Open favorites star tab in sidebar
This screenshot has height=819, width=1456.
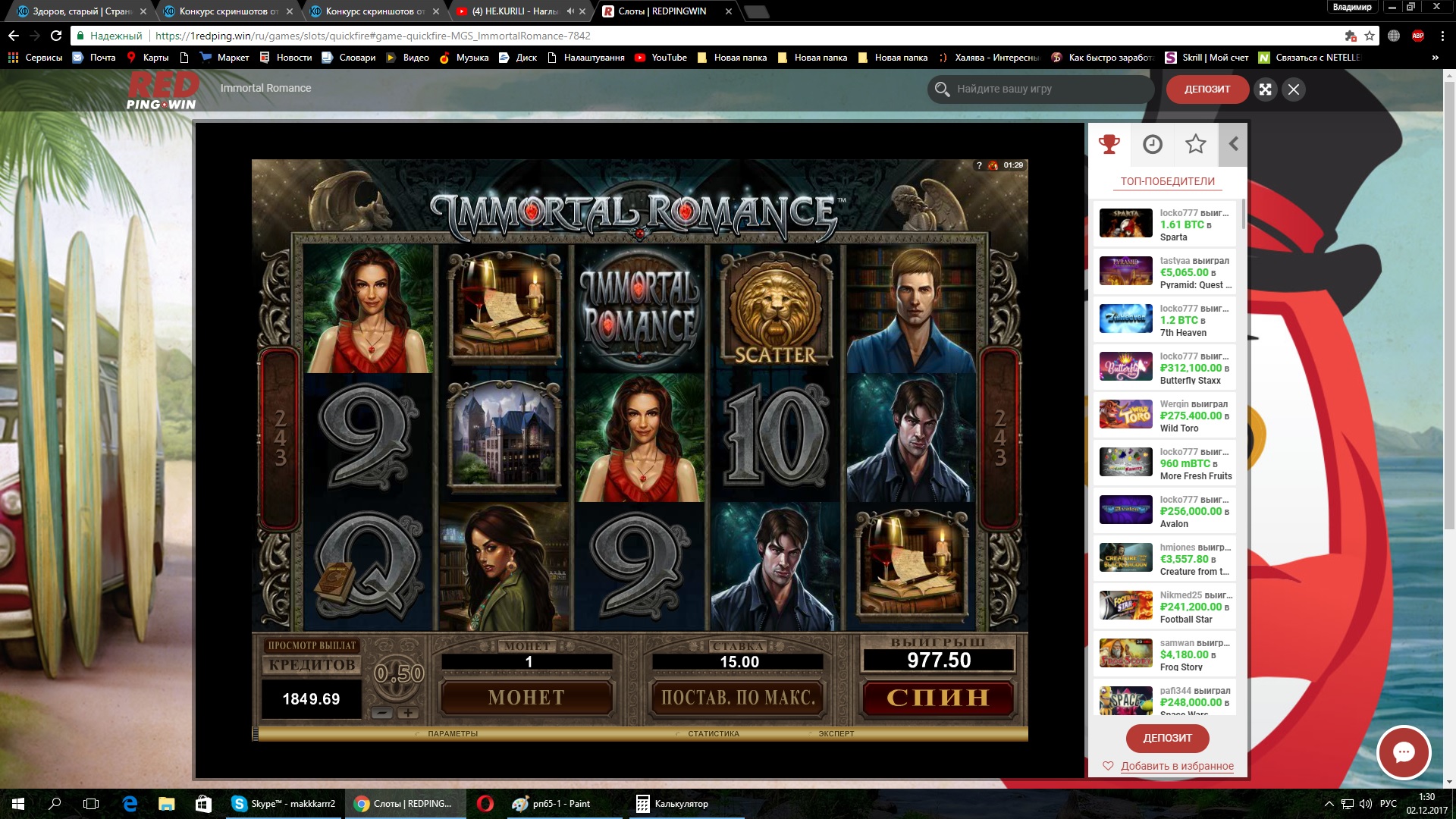tap(1195, 144)
